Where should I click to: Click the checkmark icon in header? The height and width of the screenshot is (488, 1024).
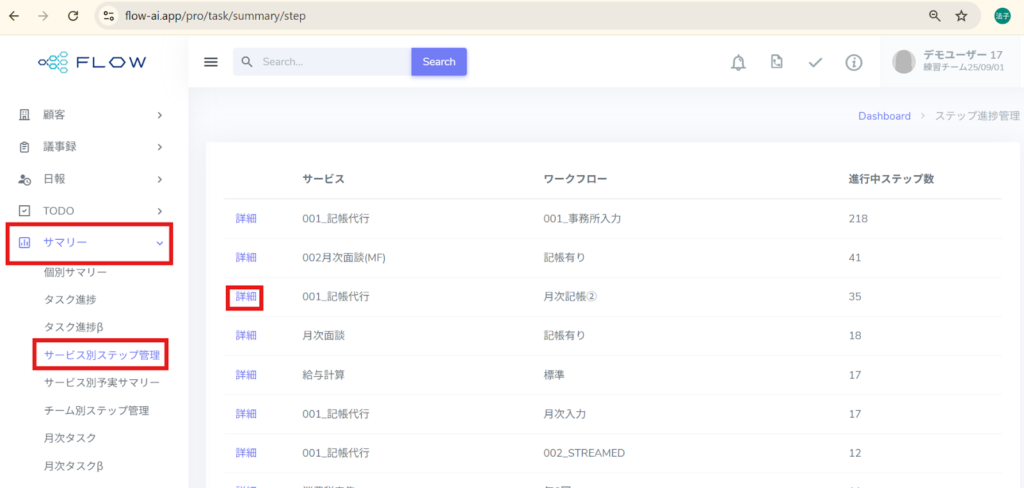coord(815,63)
